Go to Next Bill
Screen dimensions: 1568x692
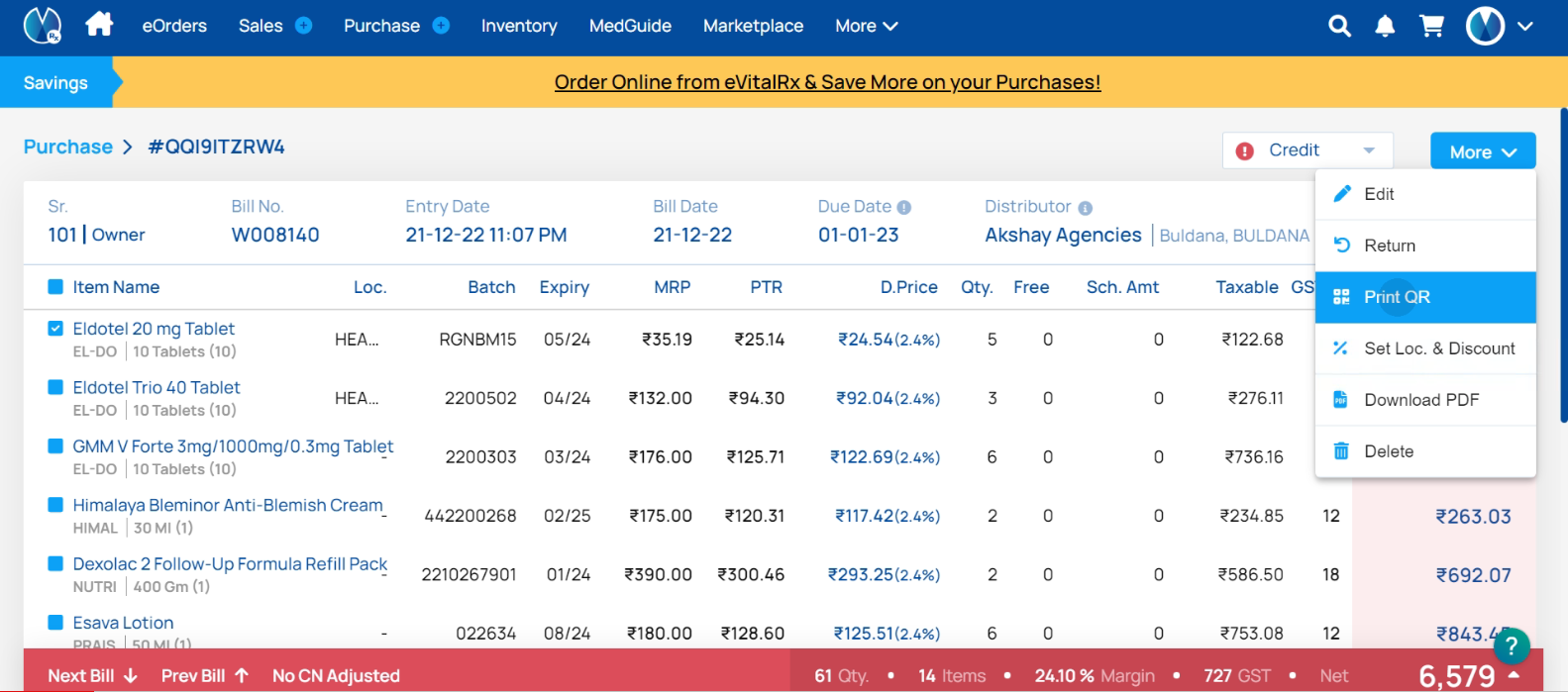tap(92, 676)
